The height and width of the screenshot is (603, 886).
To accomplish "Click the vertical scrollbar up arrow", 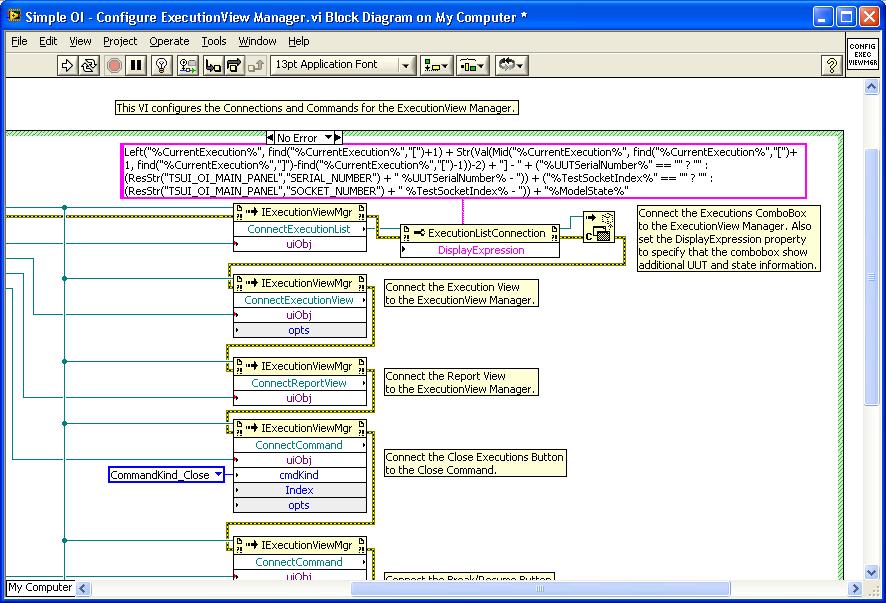I will pyautogui.click(x=871, y=86).
